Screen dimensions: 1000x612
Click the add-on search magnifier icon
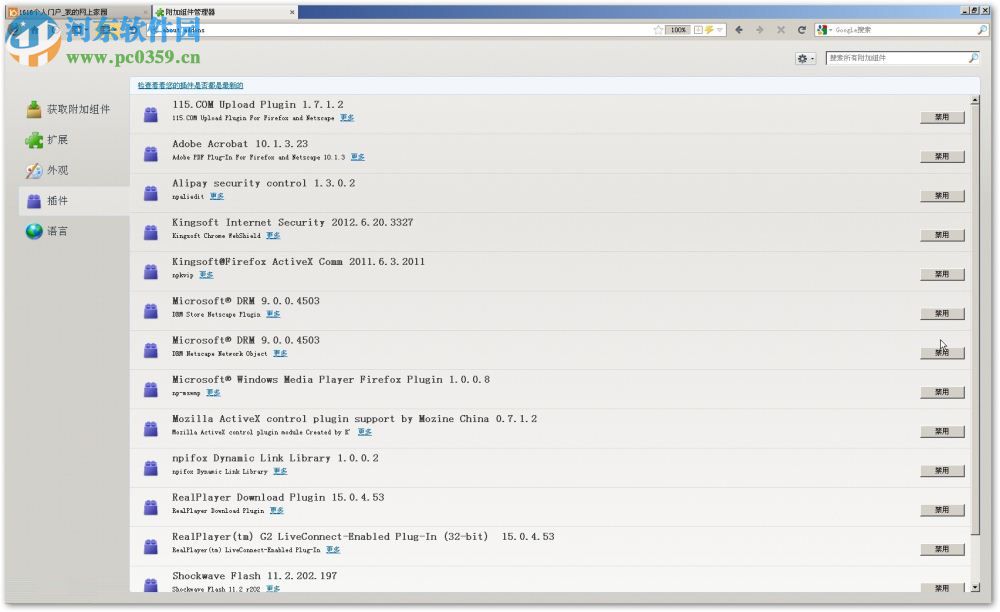973,58
